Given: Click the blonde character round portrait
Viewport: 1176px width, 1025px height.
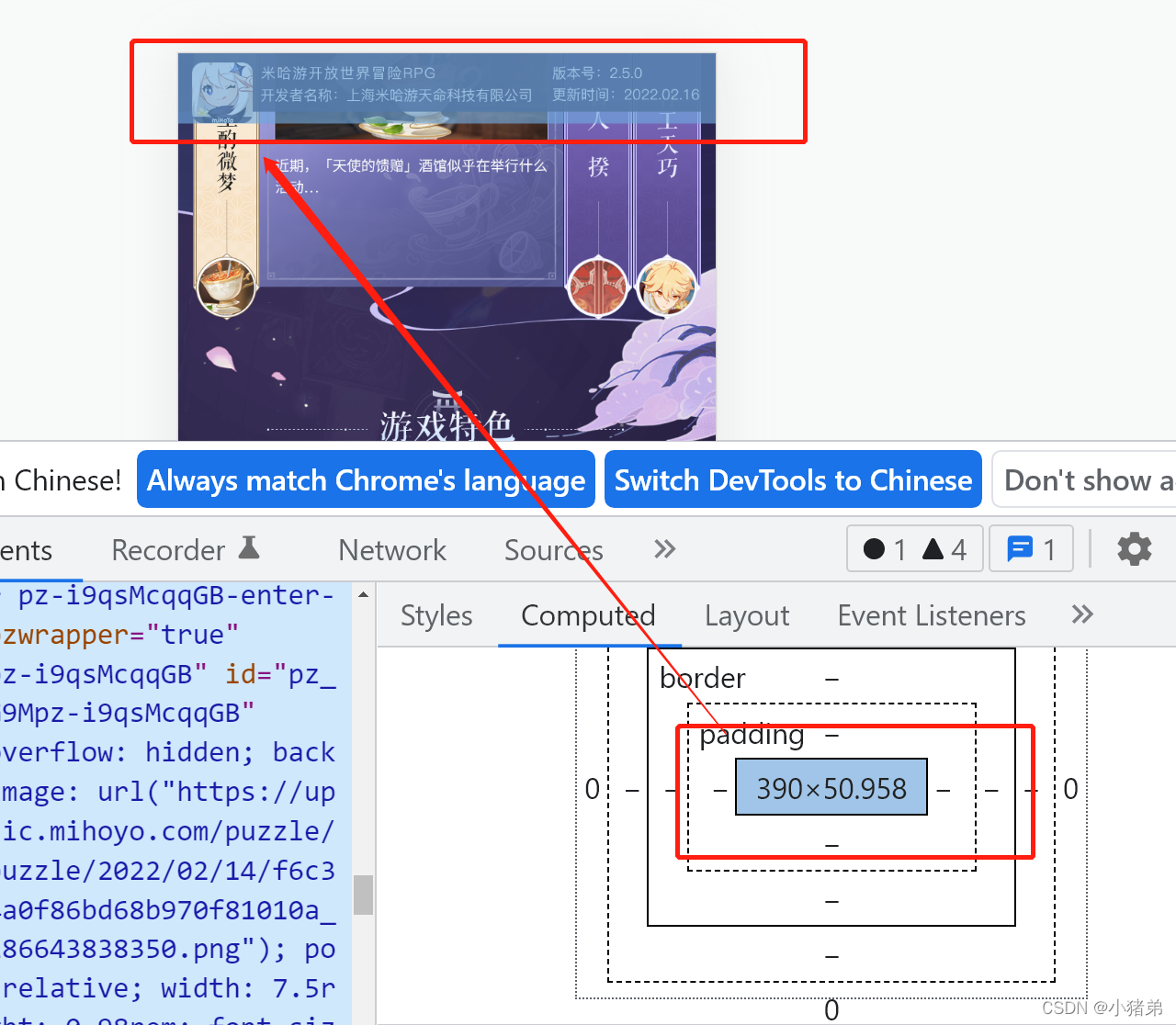Looking at the screenshot, I should tap(666, 287).
